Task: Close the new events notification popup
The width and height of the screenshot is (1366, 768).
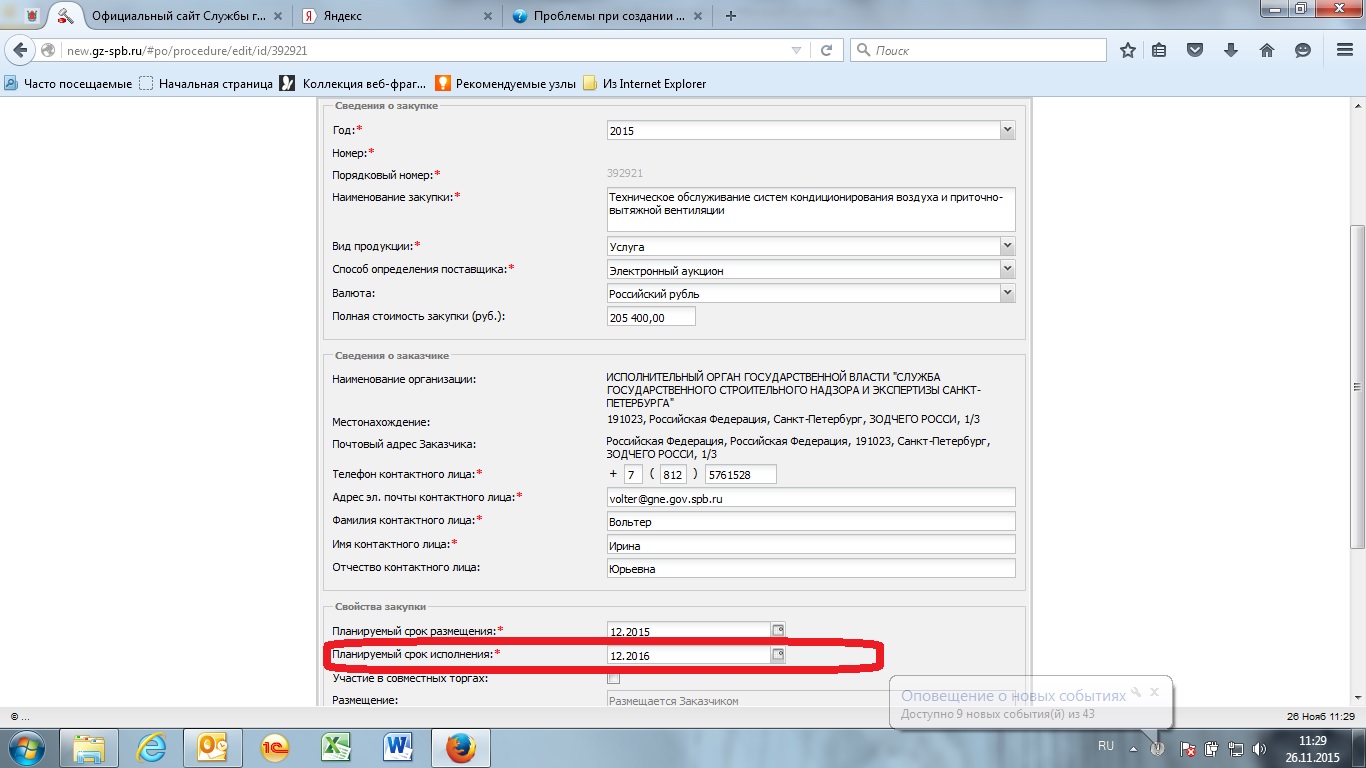Action: 1154,691
